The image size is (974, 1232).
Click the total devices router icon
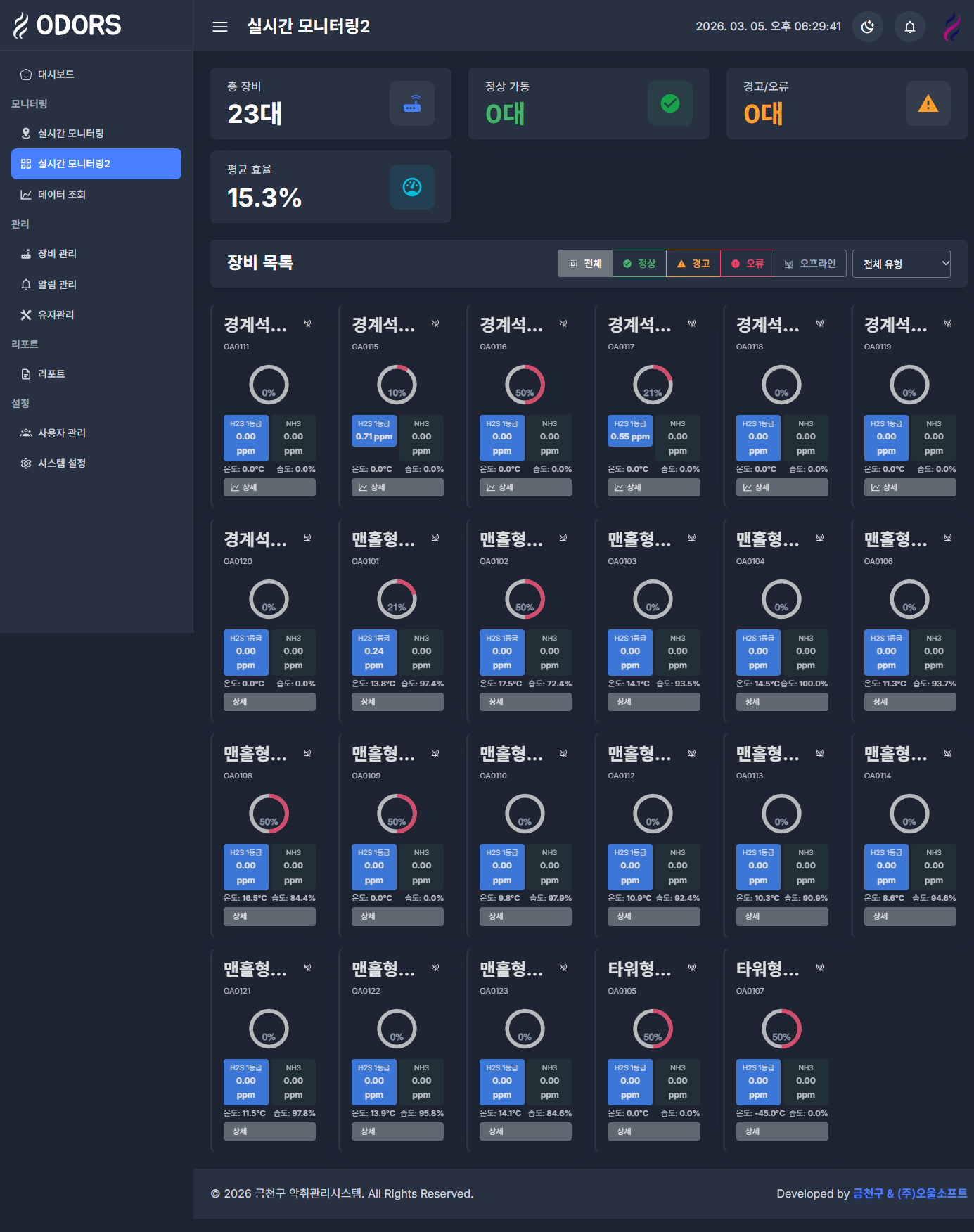click(412, 104)
